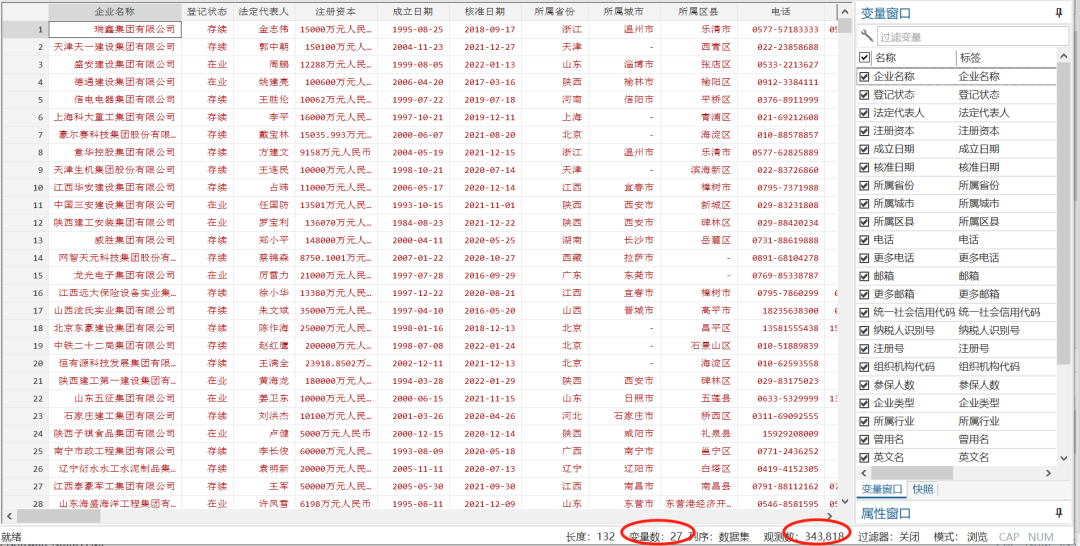
Task: Click 观测数: 343,818 in status bar
Action: (804, 537)
